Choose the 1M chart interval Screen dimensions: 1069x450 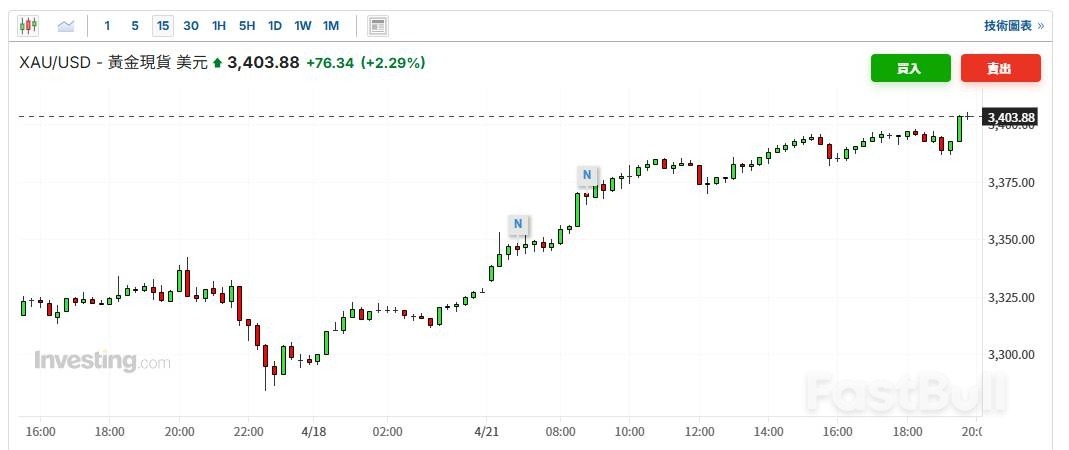pos(331,26)
